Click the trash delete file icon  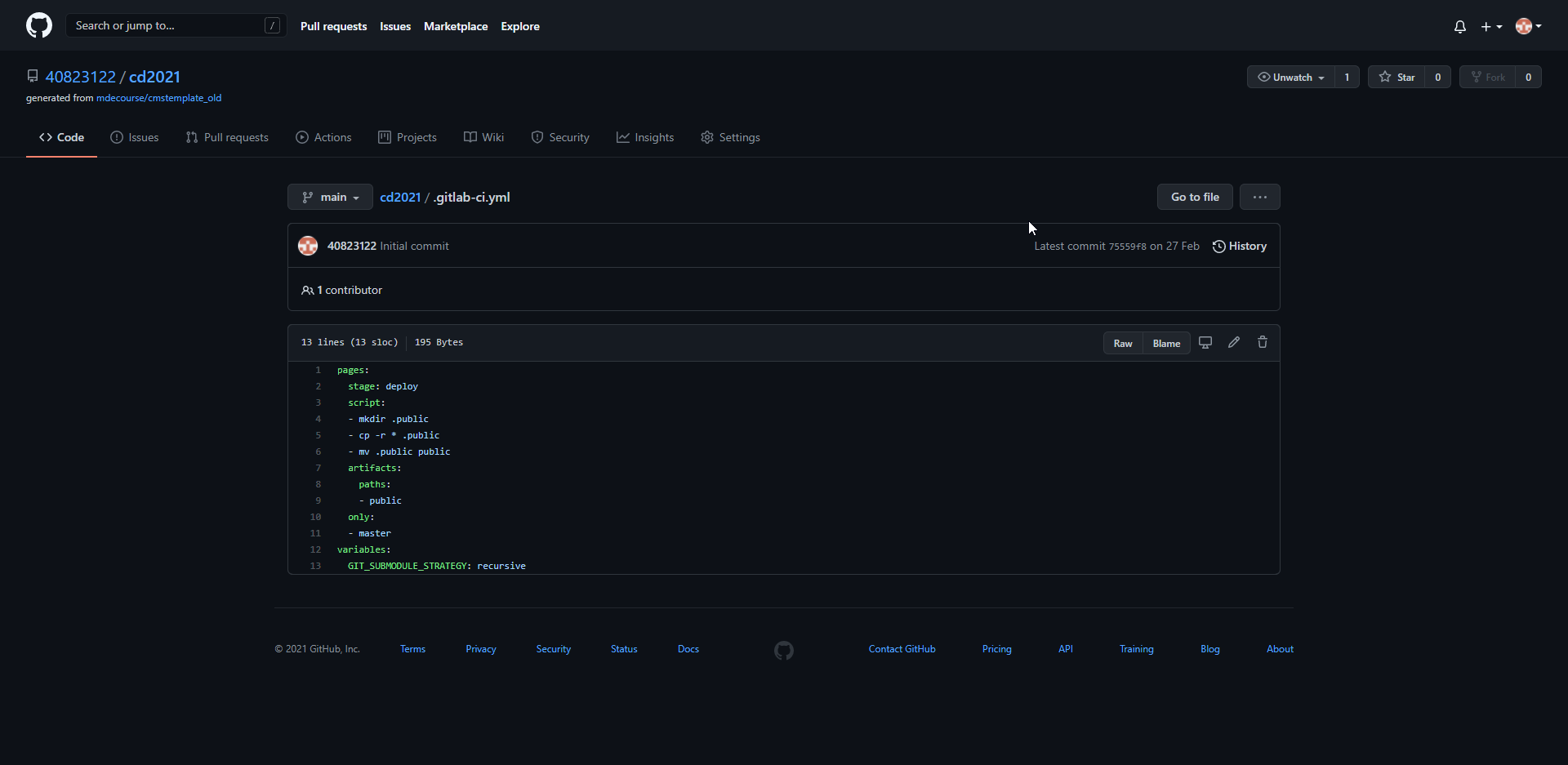1263,342
